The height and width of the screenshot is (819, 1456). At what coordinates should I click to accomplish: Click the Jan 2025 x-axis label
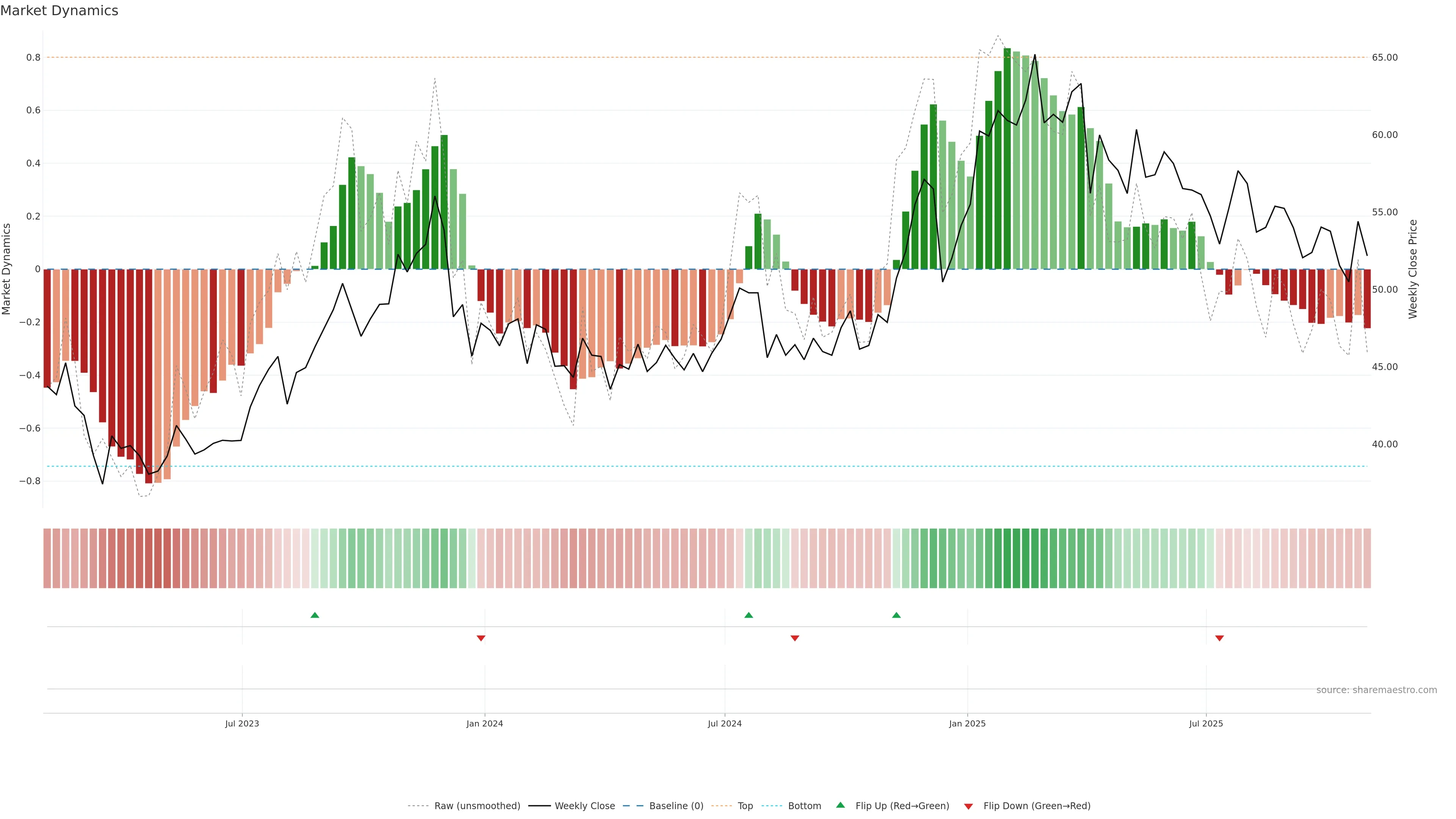pyautogui.click(x=967, y=723)
